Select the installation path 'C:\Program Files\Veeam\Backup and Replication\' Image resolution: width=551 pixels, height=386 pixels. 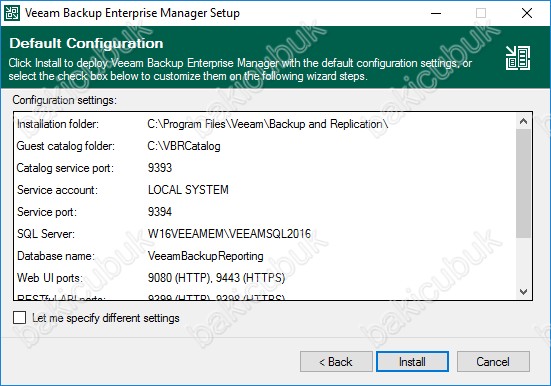(268, 124)
